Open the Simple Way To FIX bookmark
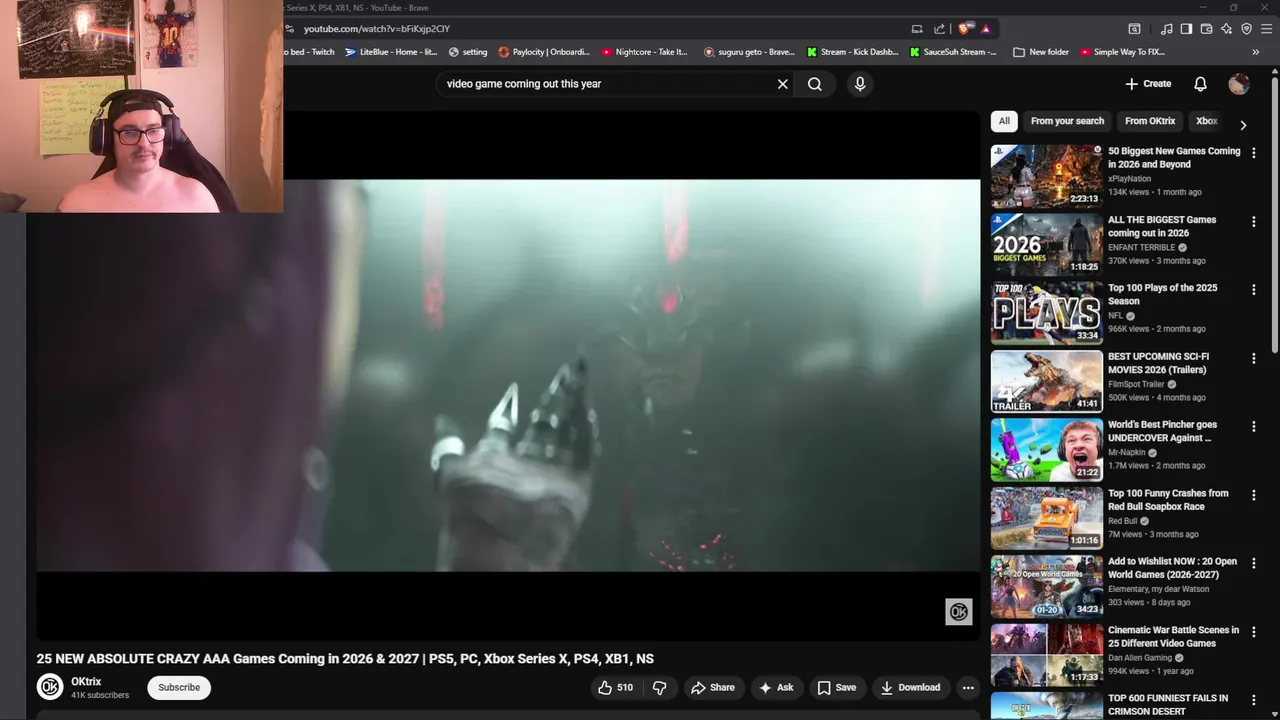 point(1122,52)
